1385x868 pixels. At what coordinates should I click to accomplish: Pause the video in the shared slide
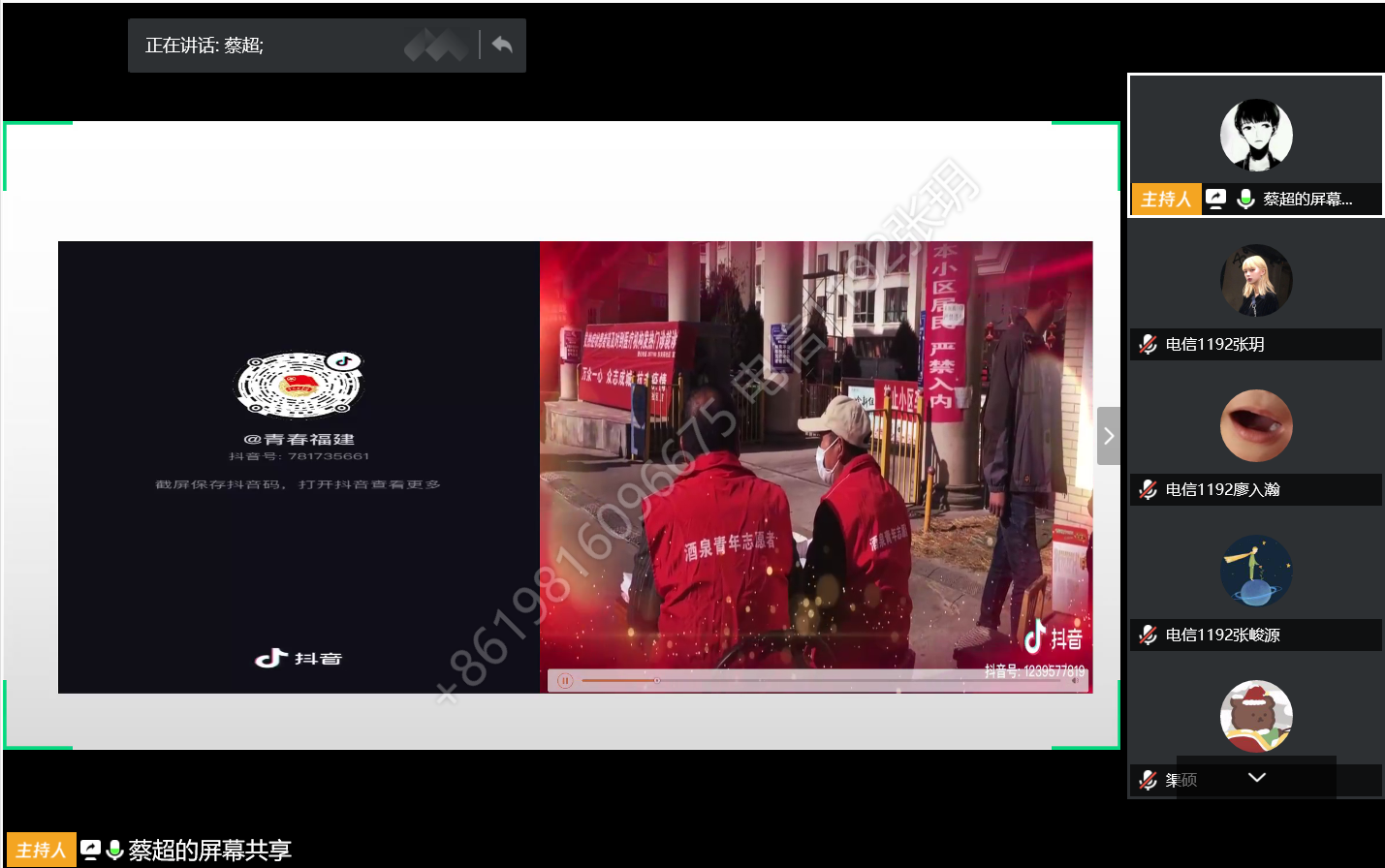[565, 680]
